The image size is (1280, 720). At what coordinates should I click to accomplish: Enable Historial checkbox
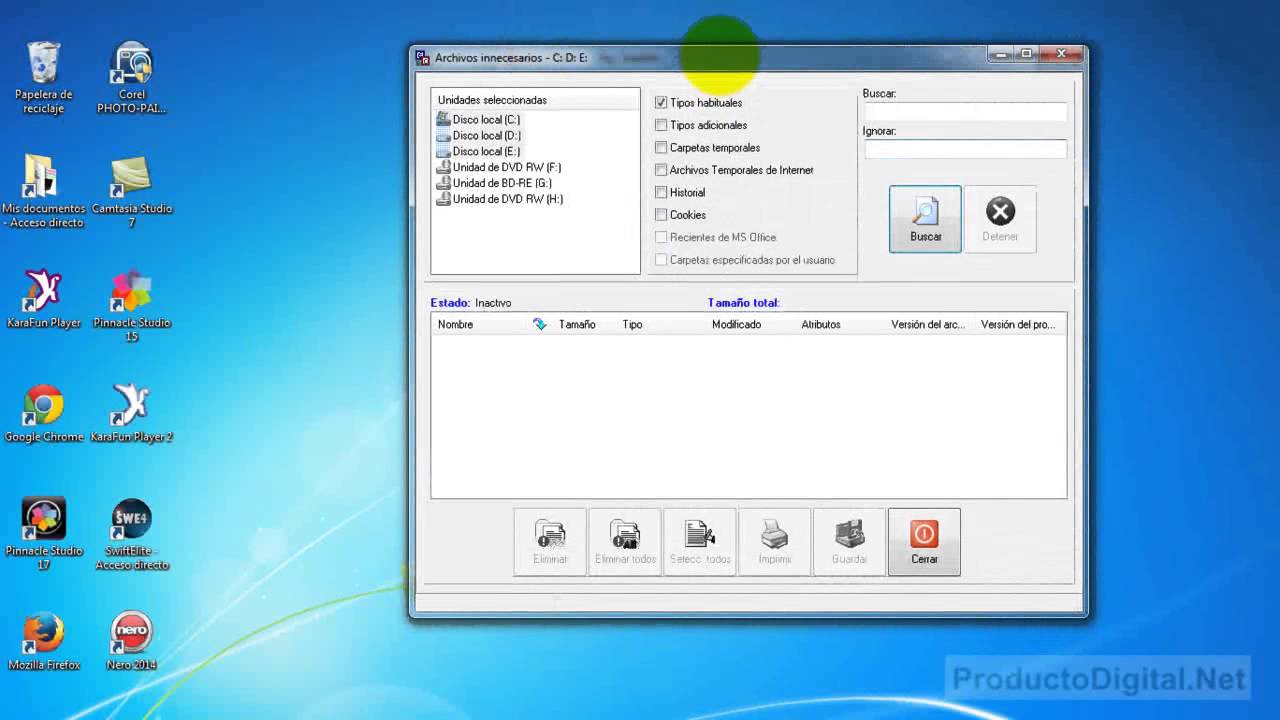point(661,192)
